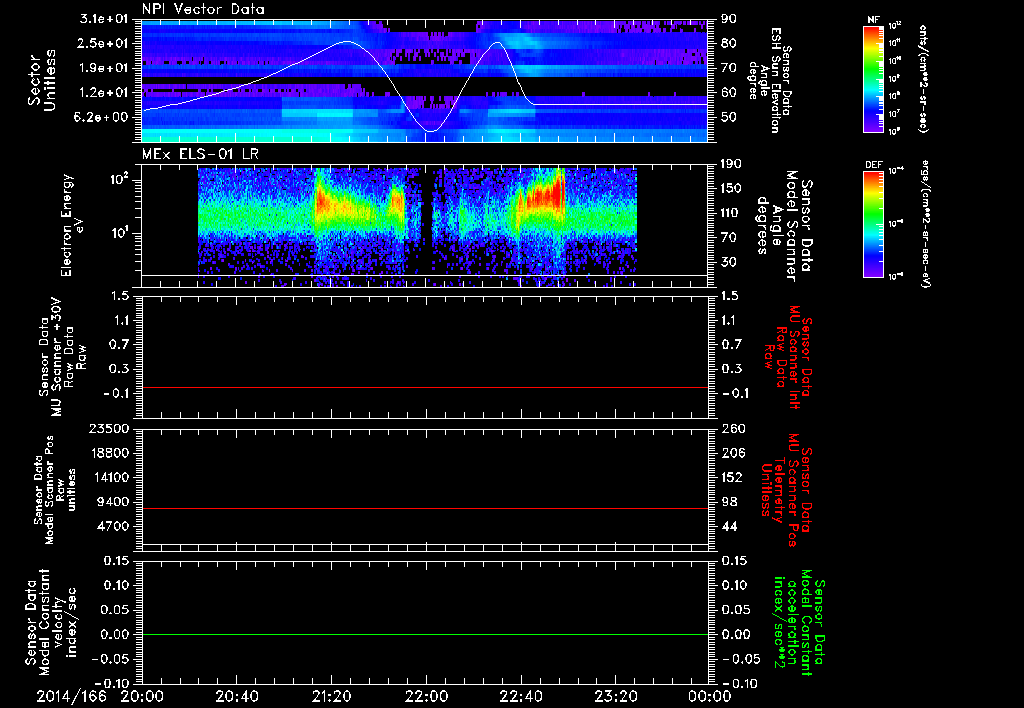Click the red line in Scanner Pos panel
Screen dimensions: 1024x708
click(424, 508)
